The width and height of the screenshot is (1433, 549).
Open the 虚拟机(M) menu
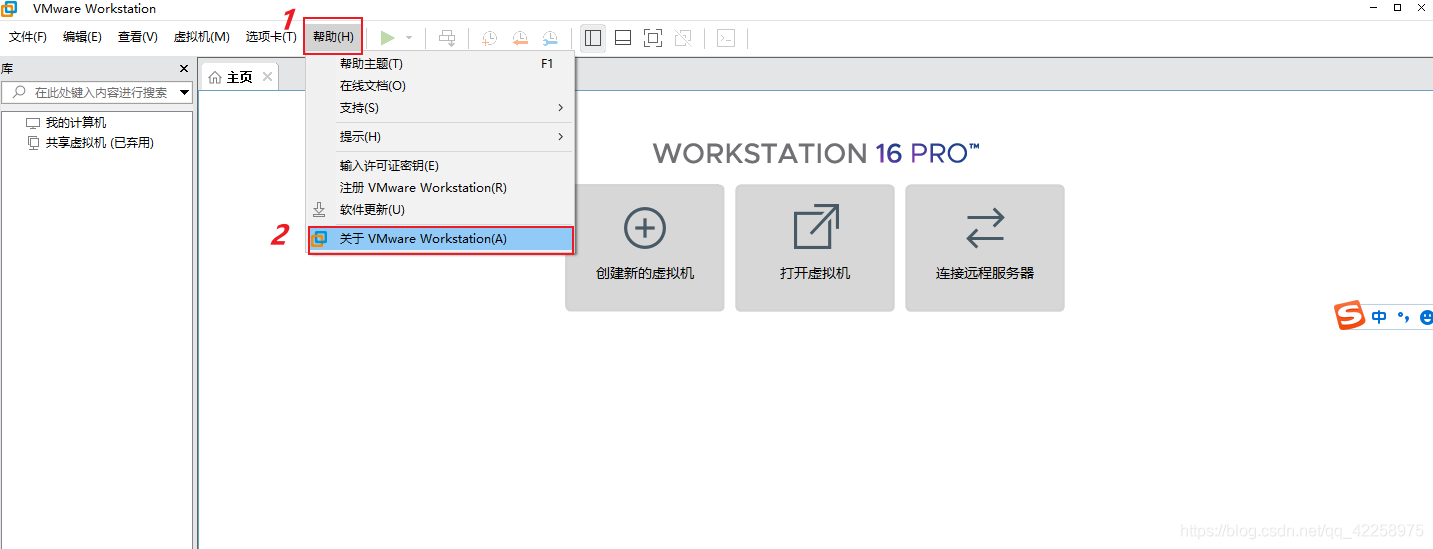202,37
